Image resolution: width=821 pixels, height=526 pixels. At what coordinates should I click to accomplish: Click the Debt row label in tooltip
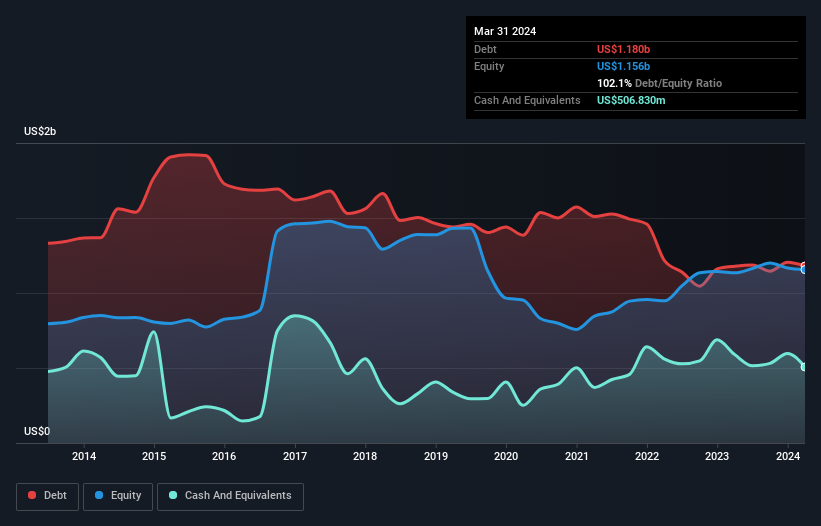click(x=485, y=49)
